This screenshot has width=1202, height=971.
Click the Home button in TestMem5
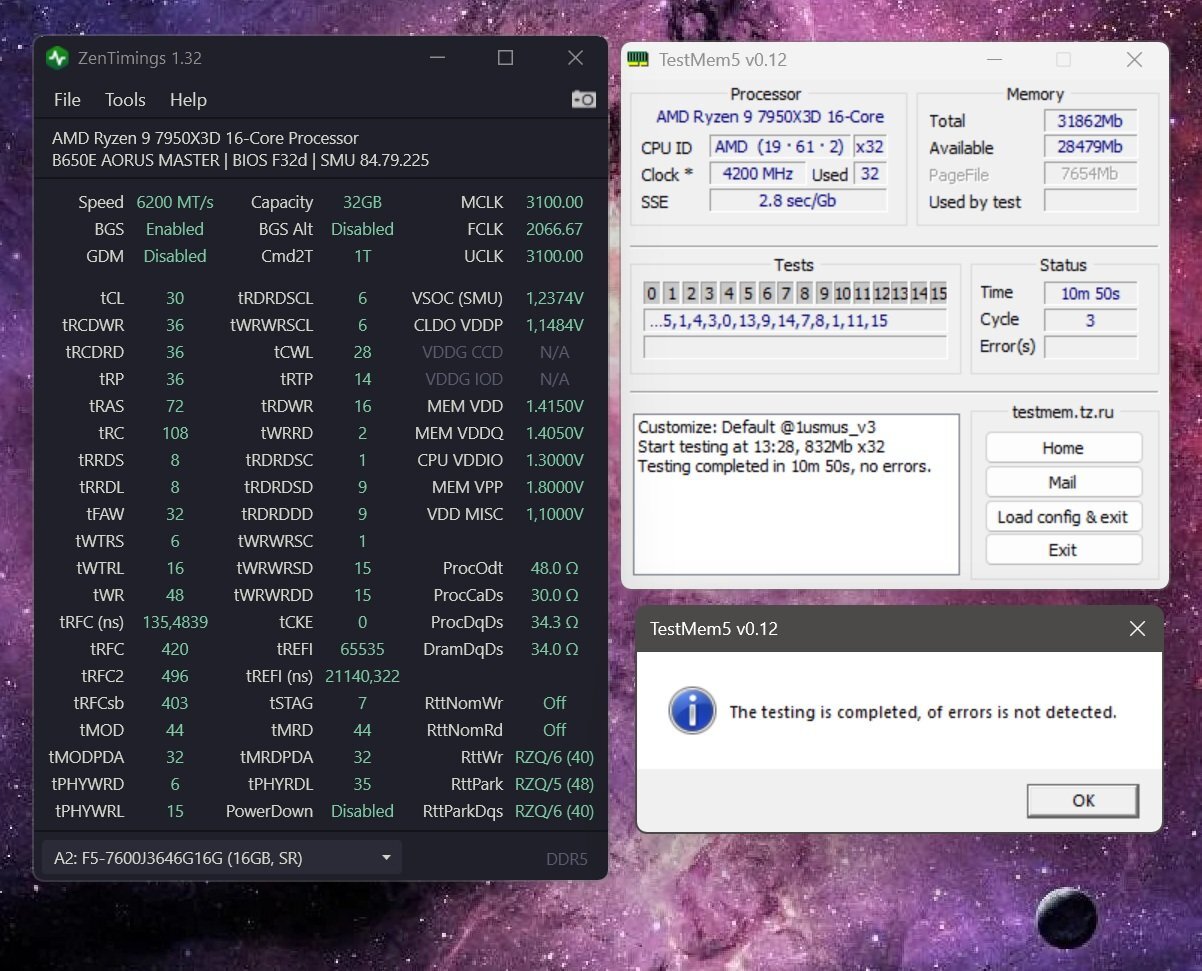pyautogui.click(x=1063, y=448)
